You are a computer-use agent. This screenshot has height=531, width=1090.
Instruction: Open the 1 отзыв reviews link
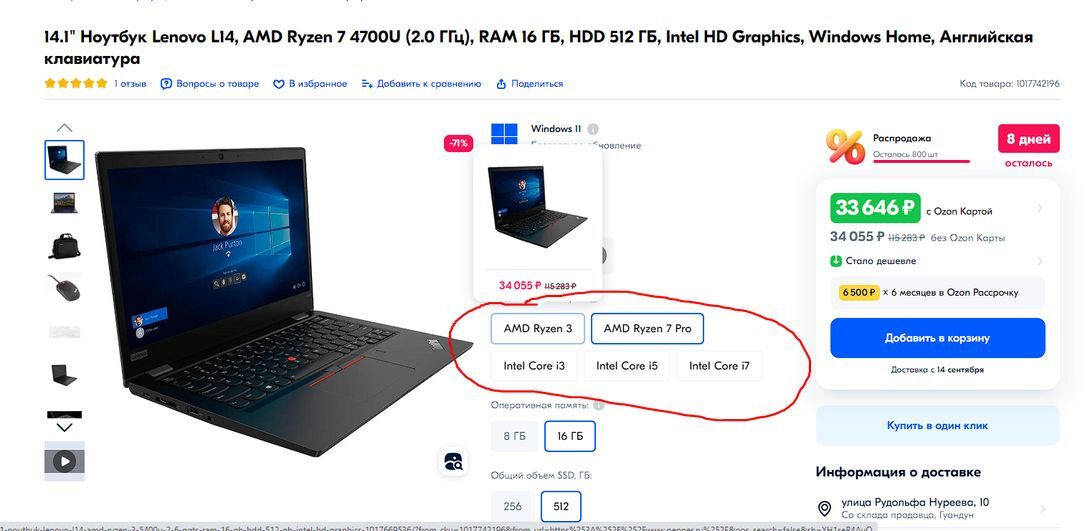point(131,84)
